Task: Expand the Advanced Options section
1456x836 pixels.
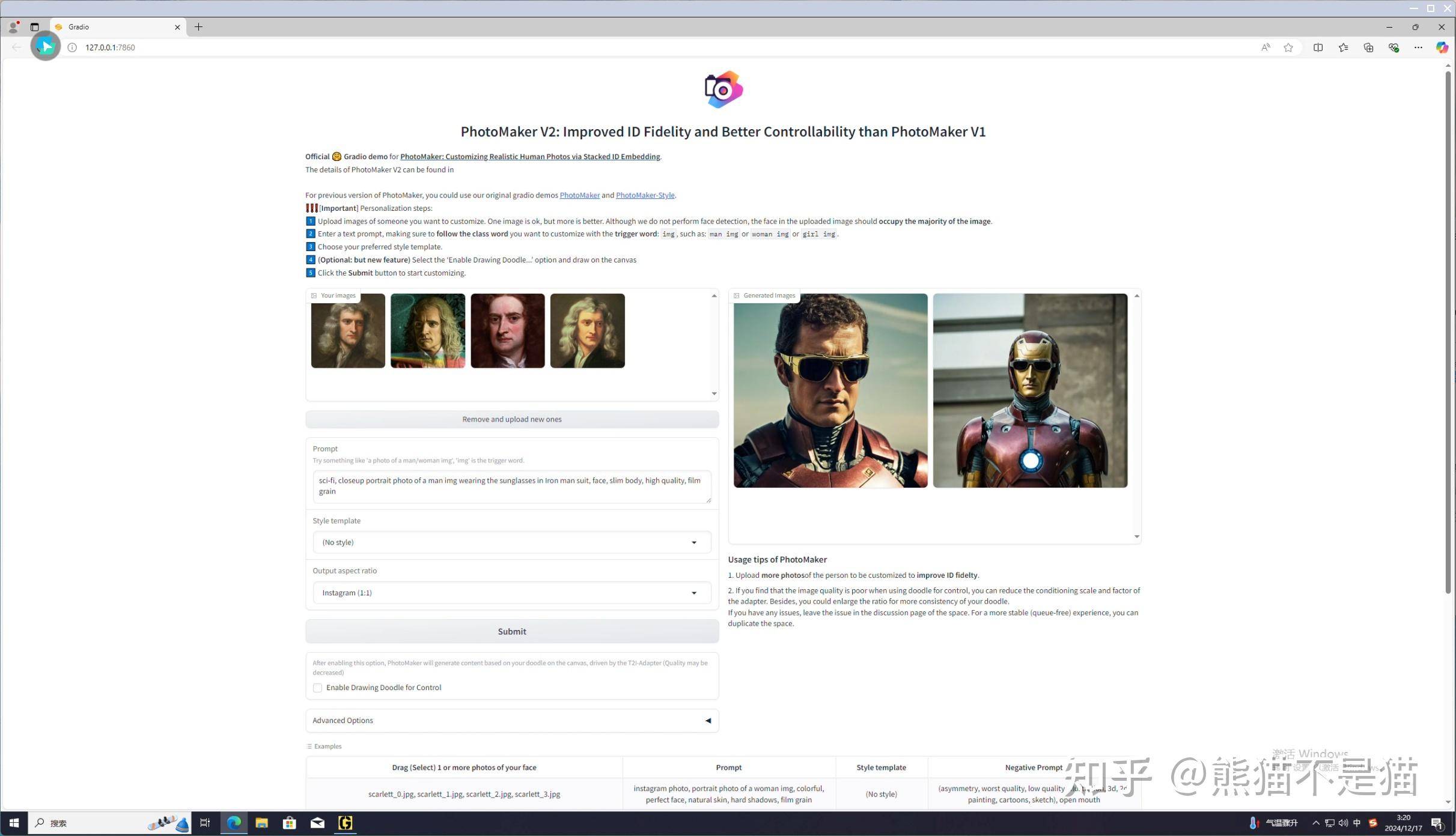Action: (x=512, y=721)
